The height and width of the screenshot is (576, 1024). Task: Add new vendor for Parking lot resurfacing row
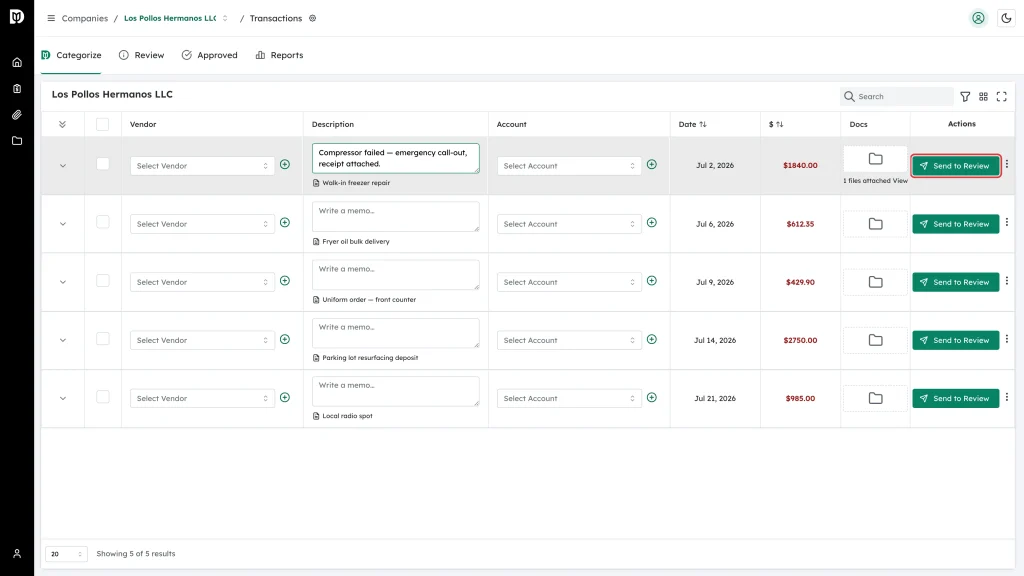click(285, 340)
